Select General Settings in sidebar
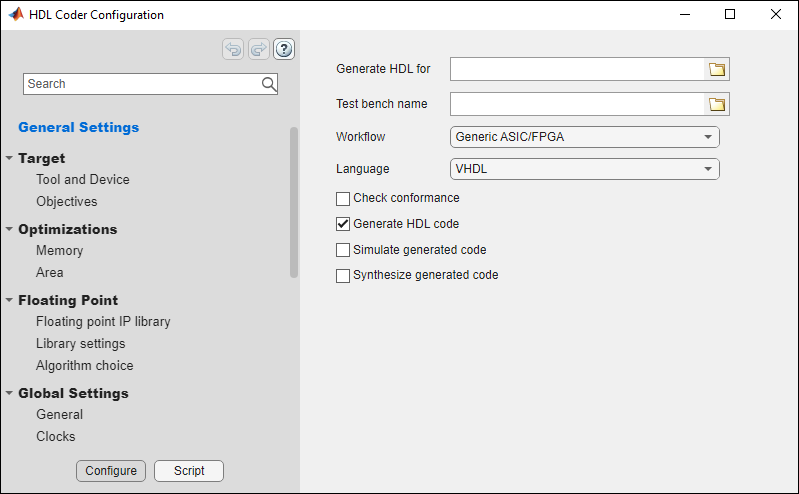799x494 pixels. point(78,127)
